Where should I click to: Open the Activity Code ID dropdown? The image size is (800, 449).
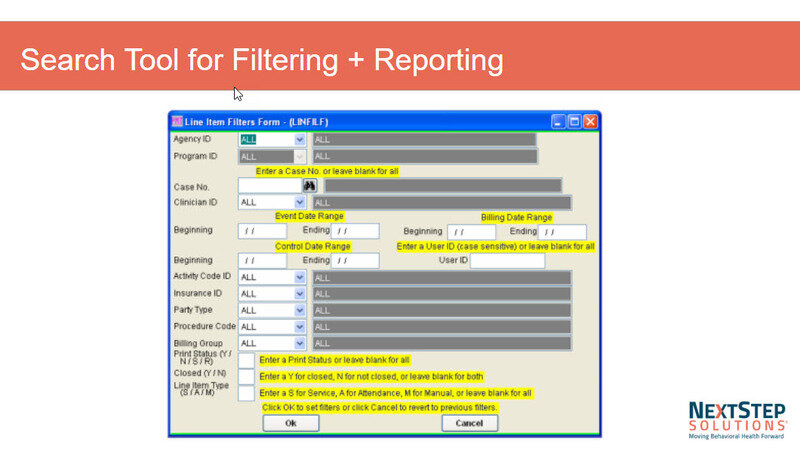pos(299,277)
